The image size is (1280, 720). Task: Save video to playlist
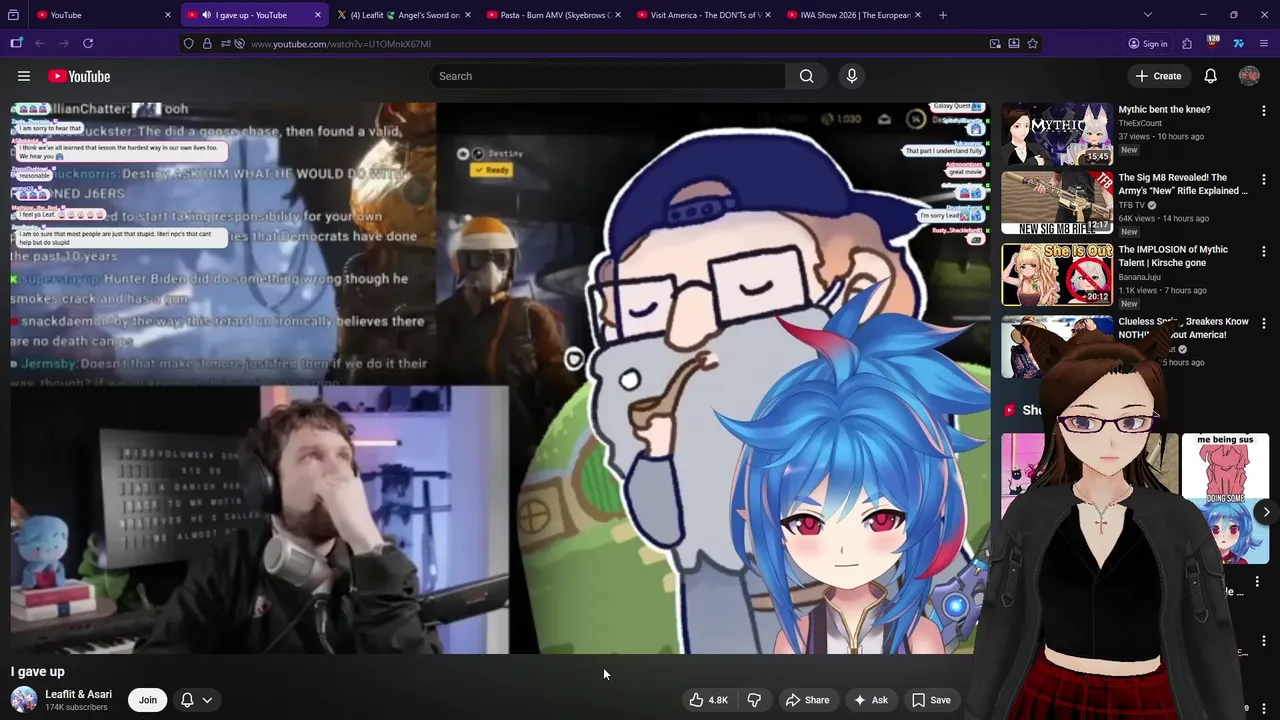931,700
